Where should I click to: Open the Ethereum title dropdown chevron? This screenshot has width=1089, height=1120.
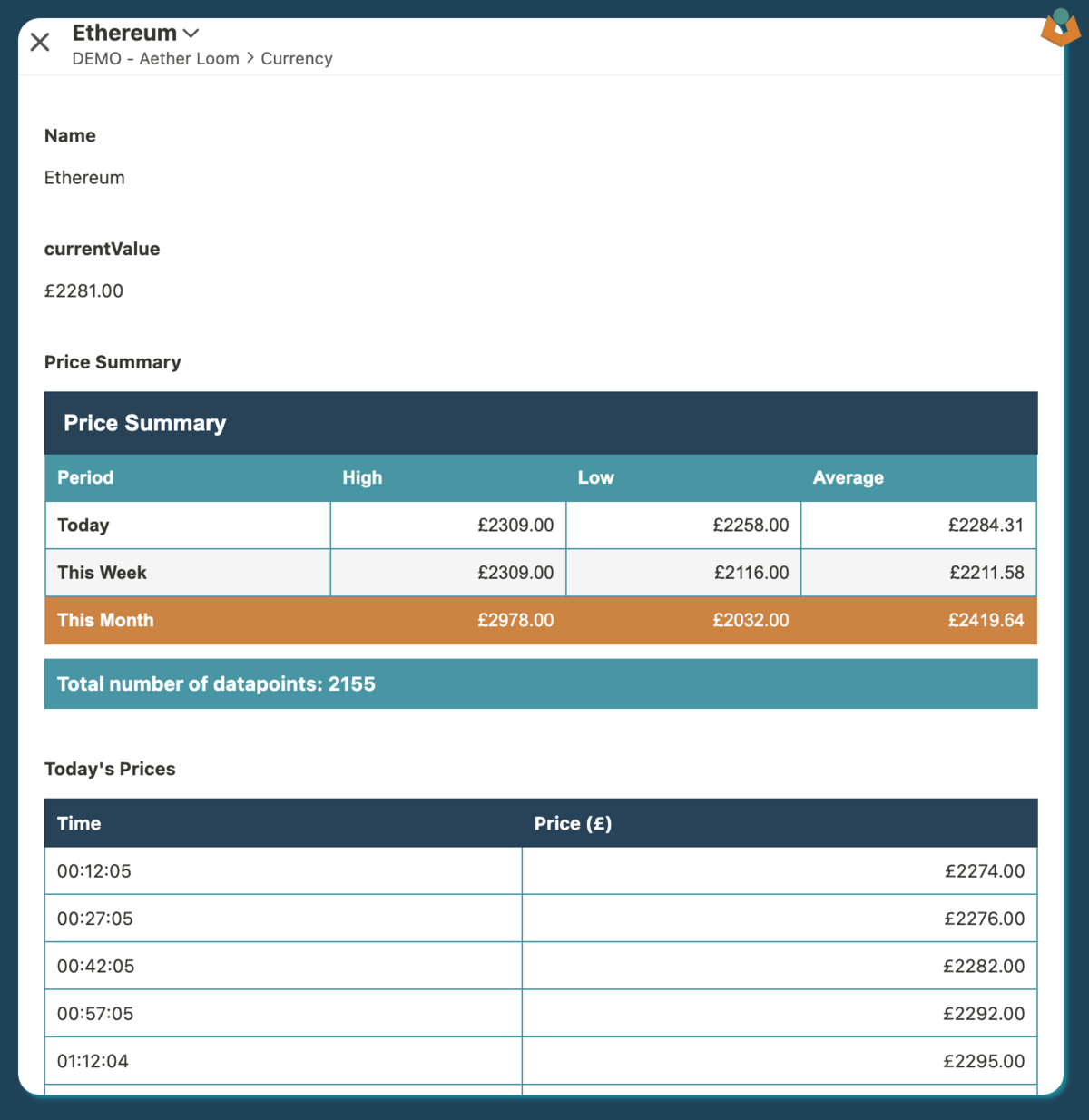point(191,34)
